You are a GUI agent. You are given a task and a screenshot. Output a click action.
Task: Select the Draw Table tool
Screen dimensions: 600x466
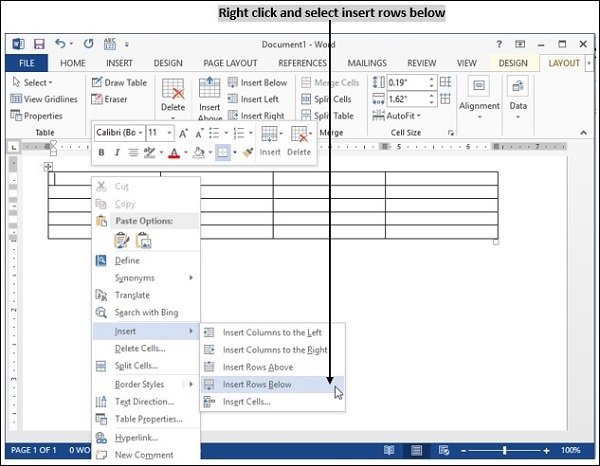coord(118,83)
